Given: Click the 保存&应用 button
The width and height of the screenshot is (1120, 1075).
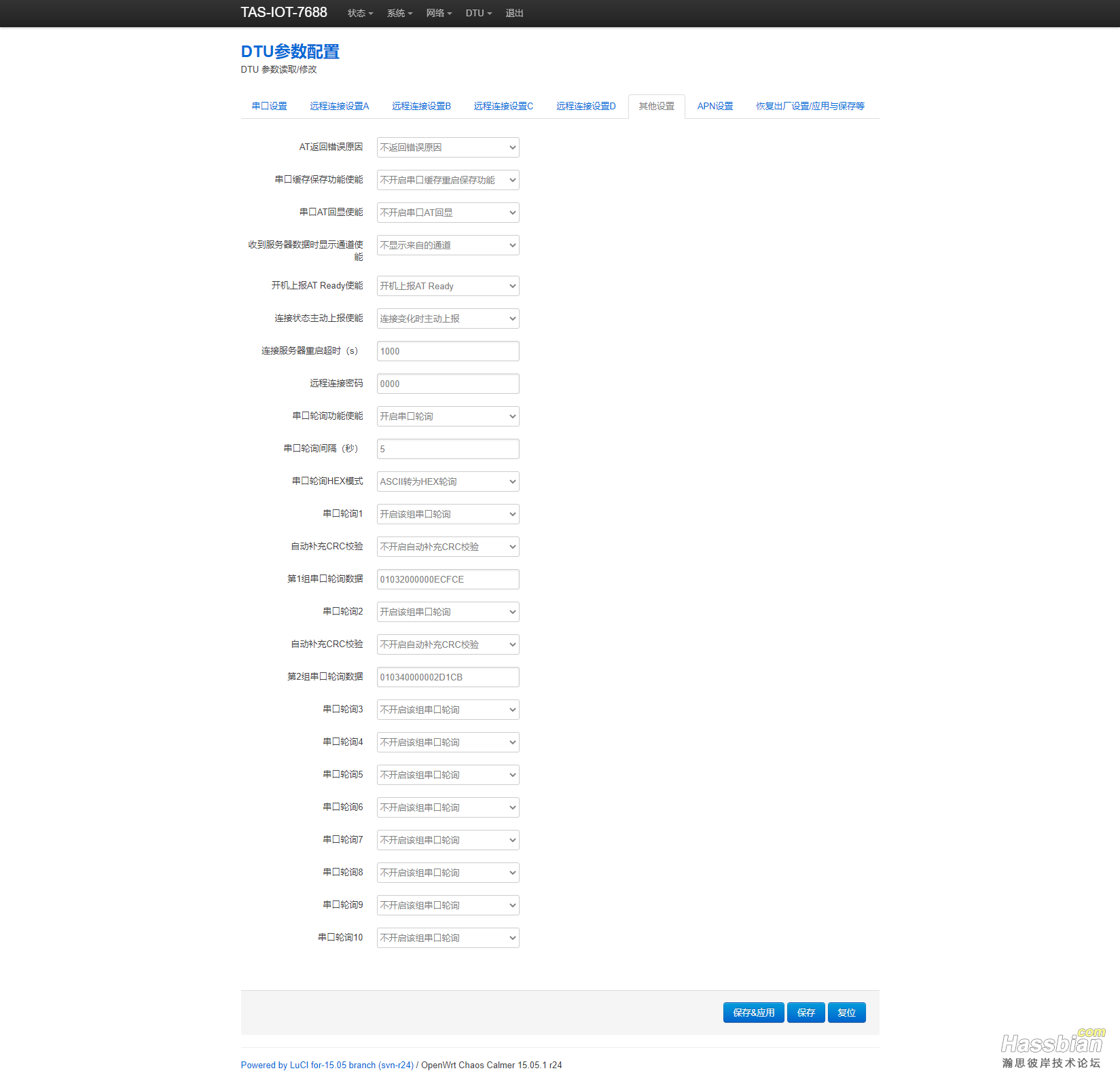Looking at the screenshot, I should (753, 1013).
